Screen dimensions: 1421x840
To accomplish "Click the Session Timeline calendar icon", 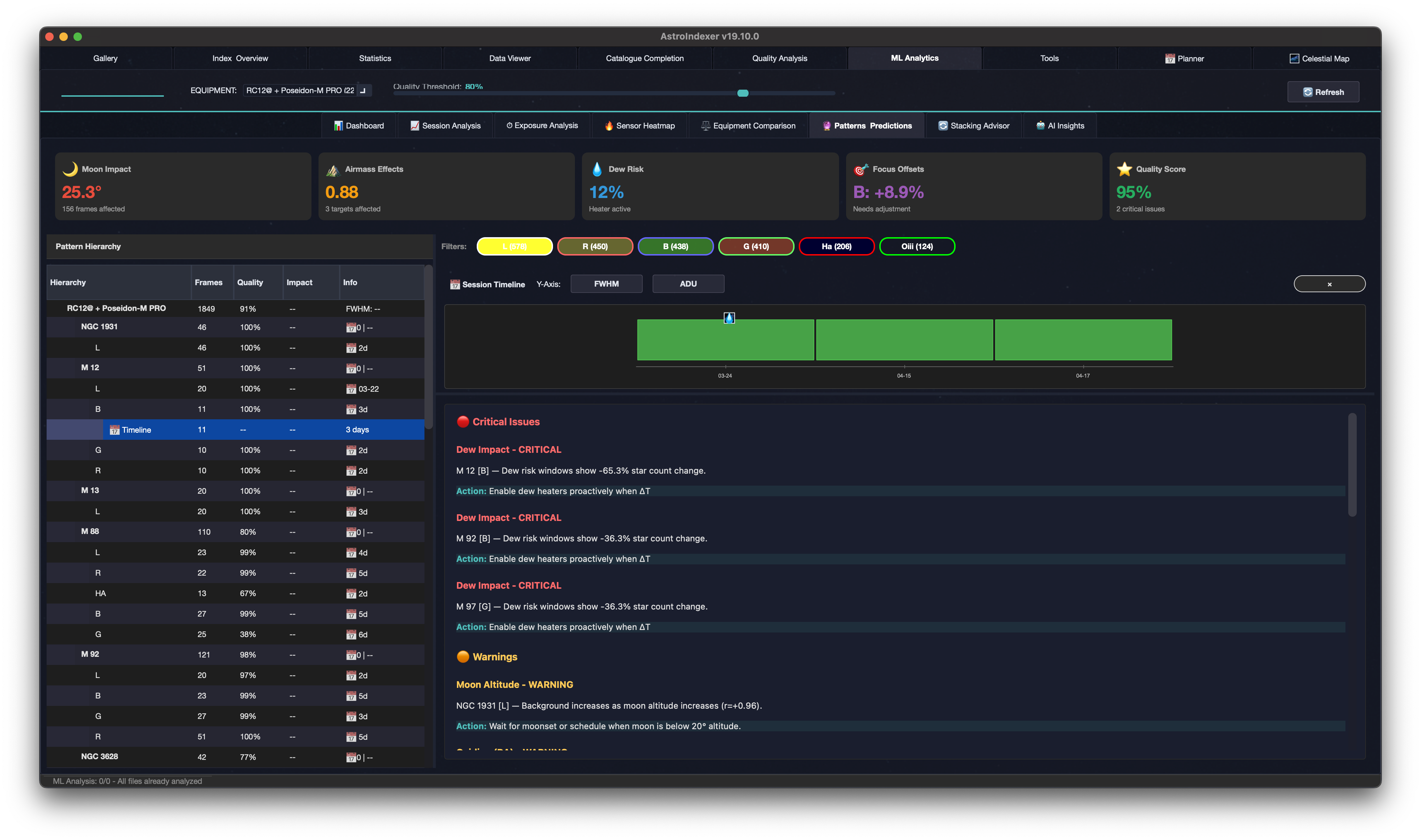I will (x=455, y=285).
